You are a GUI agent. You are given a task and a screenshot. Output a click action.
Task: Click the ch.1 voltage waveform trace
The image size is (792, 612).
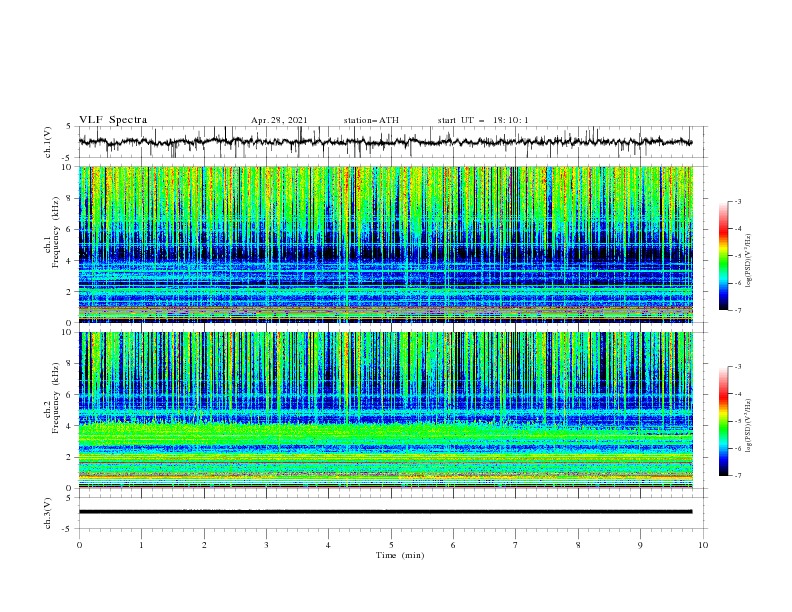[385, 142]
